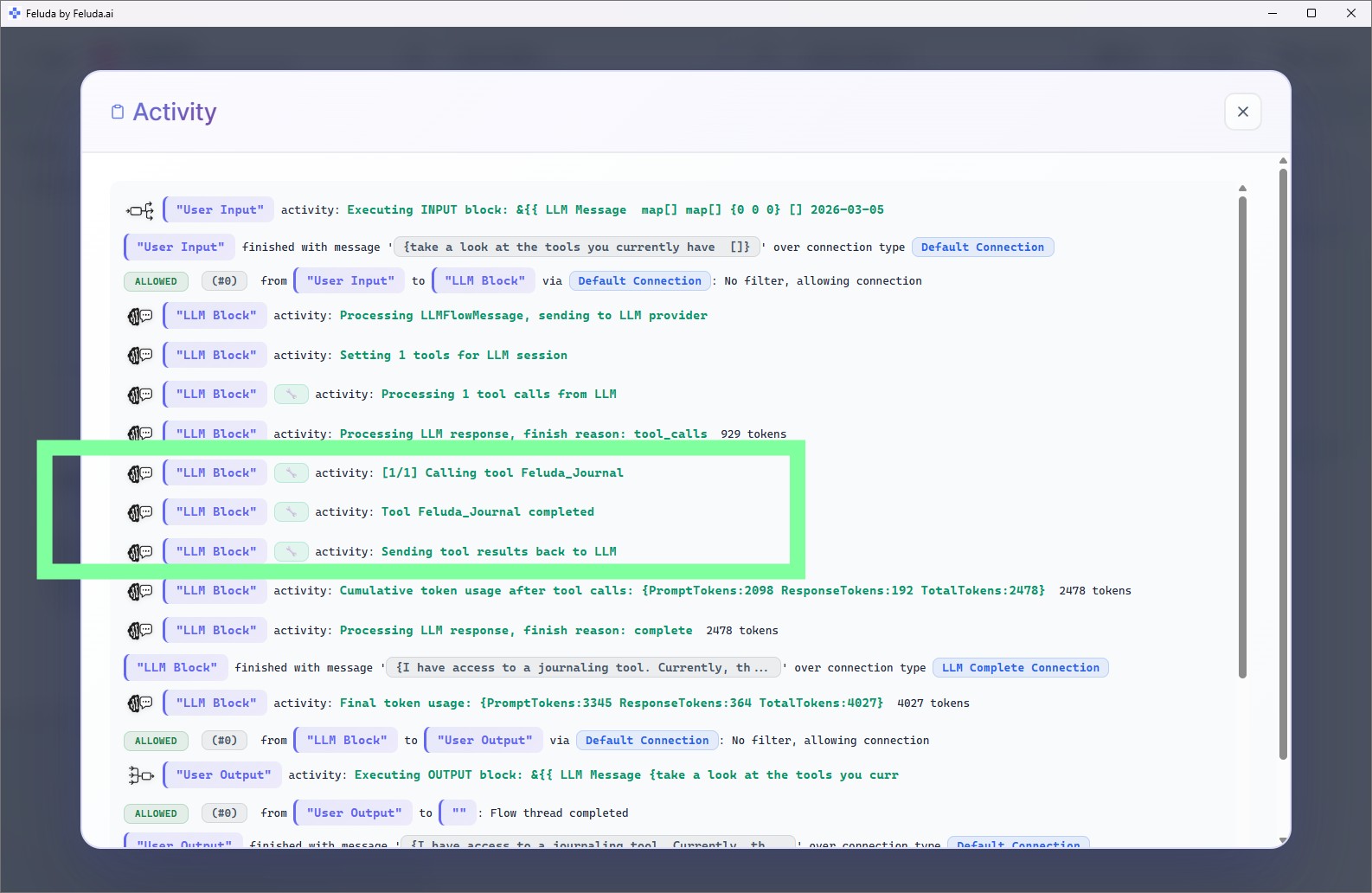This screenshot has height=893, width=1372.
Task: Minimize the Feluda window
Action: coord(1272,13)
